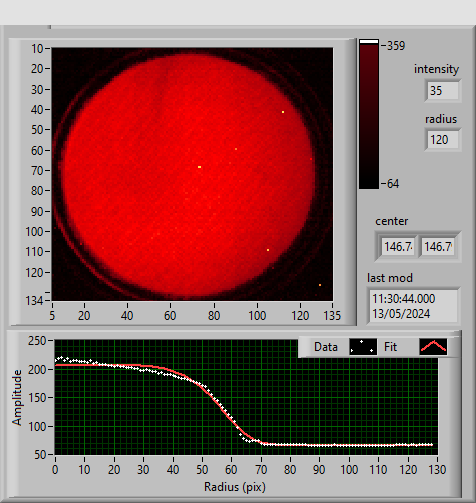Click the Fit legend label
This screenshot has height=503, width=476.
coord(390,347)
